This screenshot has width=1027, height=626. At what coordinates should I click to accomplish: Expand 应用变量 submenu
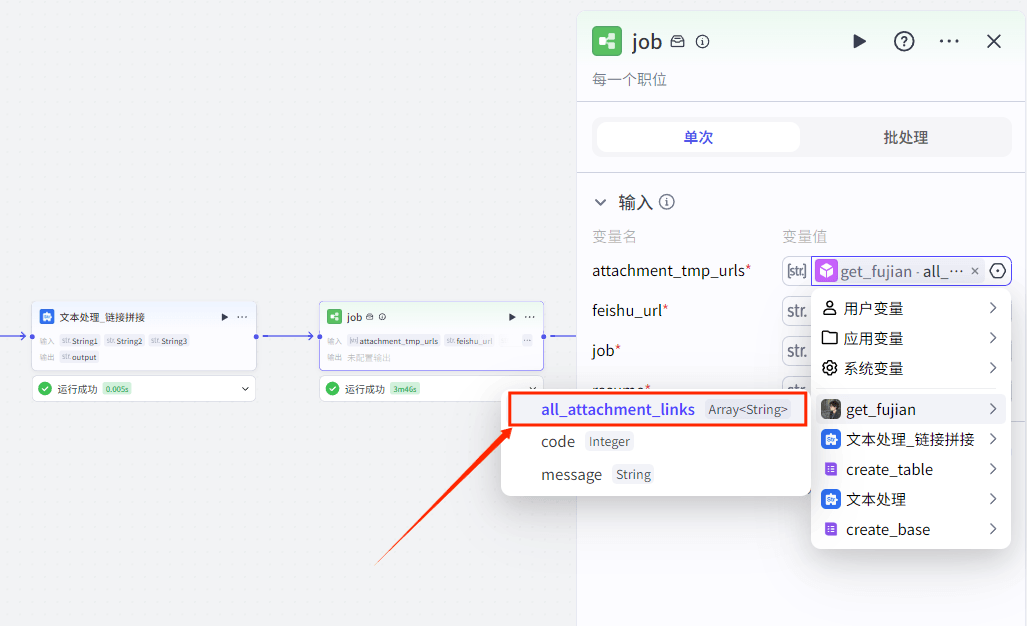[910, 339]
